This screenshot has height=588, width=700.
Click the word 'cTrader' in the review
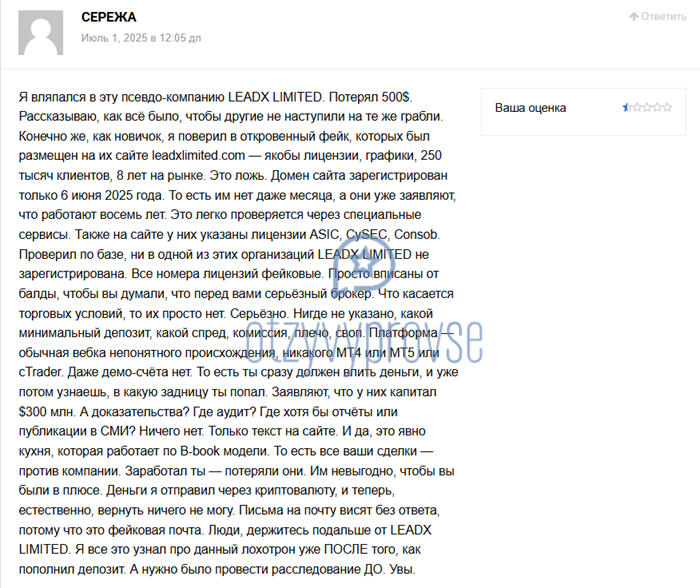[41, 372]
